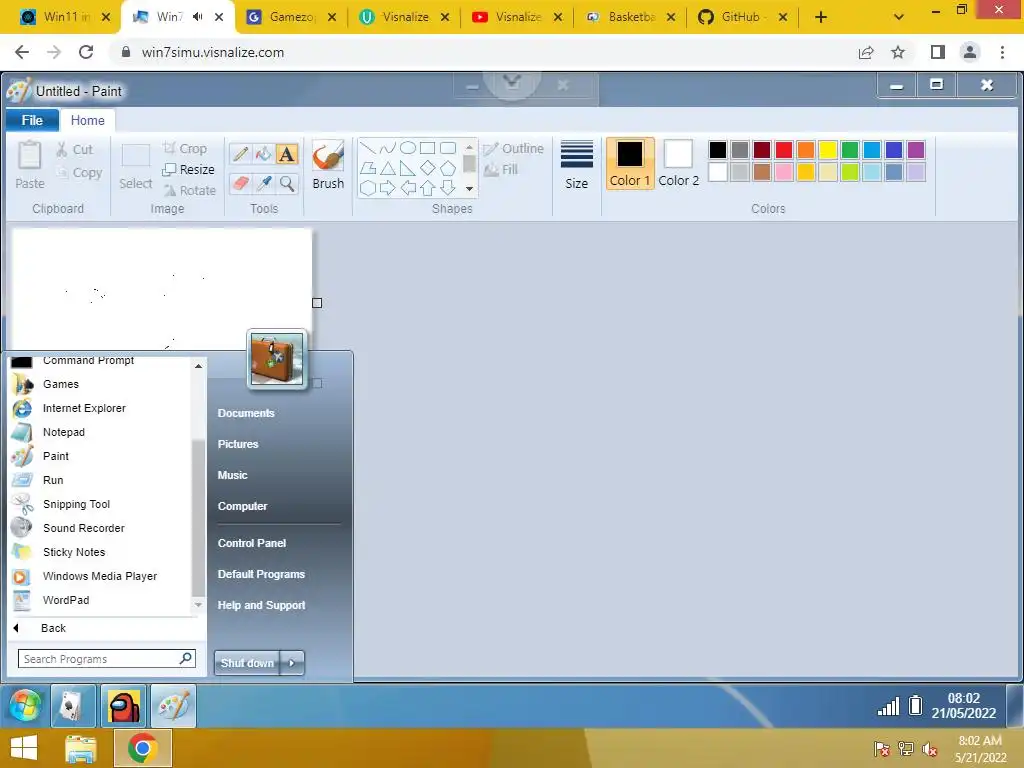This screenshot has width=1024, height=768.
Task: Select the Magnifier tool
Action: tap(286, 184)
